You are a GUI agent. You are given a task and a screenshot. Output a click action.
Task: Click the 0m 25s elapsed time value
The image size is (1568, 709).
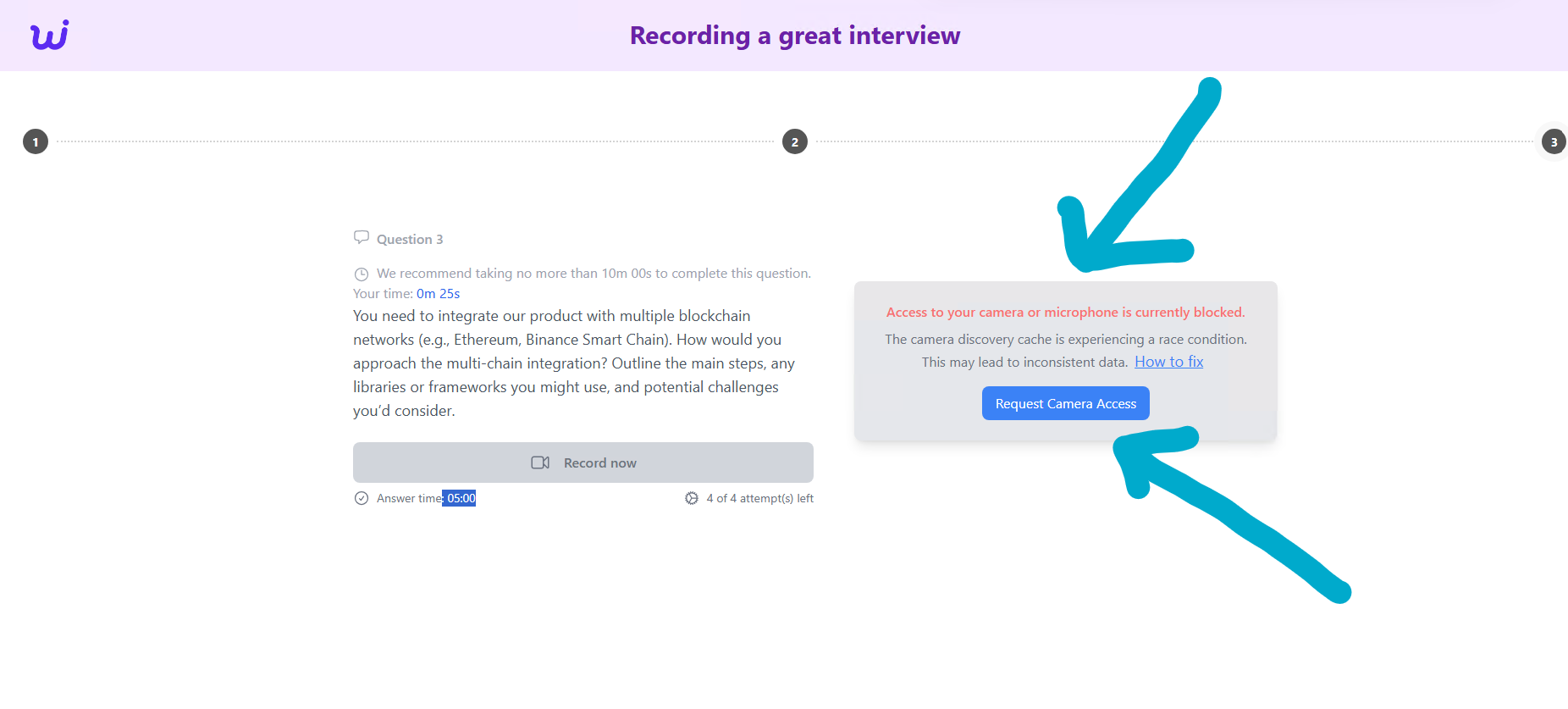tap(438, 294)
